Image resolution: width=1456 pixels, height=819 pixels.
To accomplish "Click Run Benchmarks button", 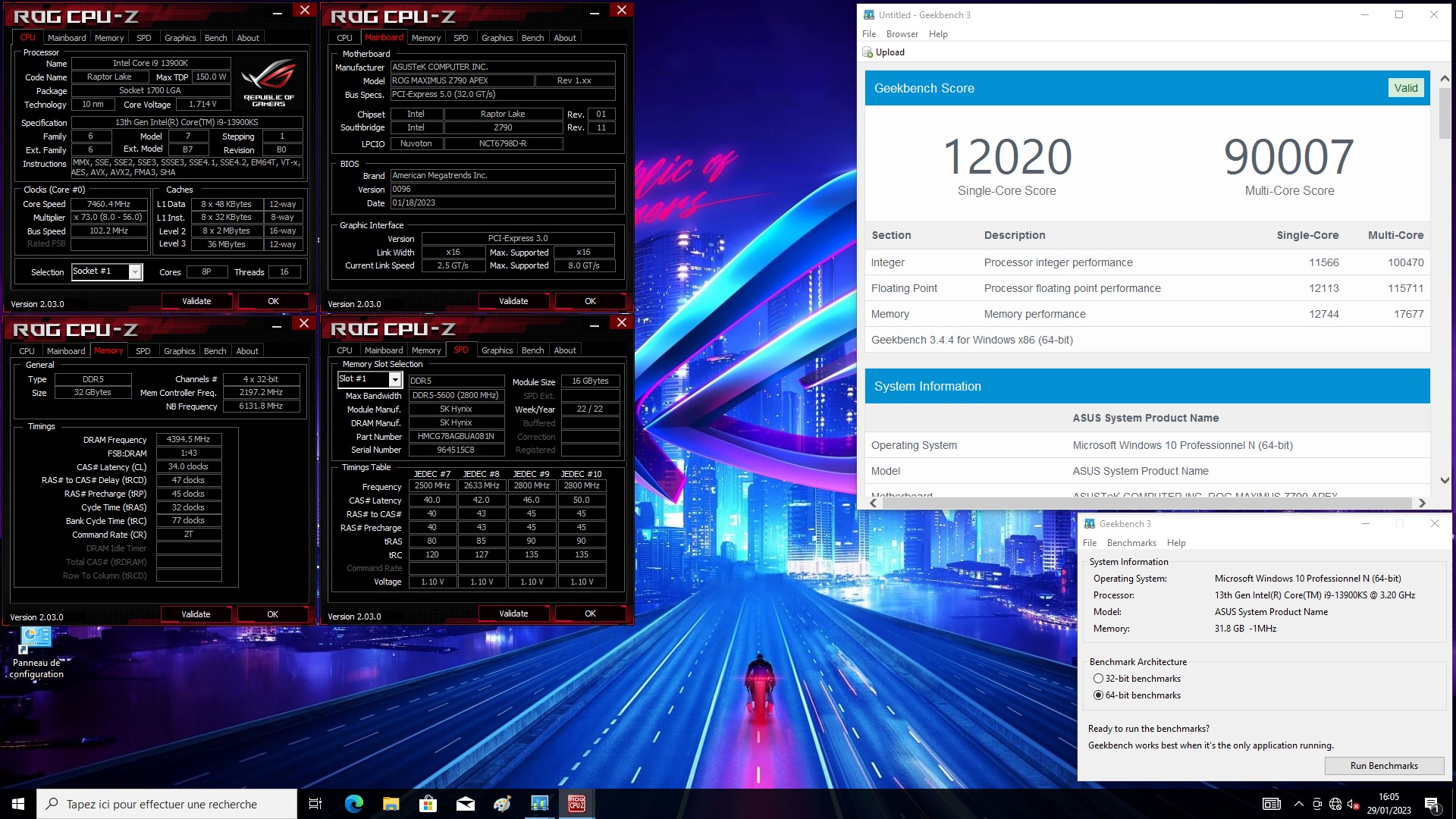I will 1384,766.
